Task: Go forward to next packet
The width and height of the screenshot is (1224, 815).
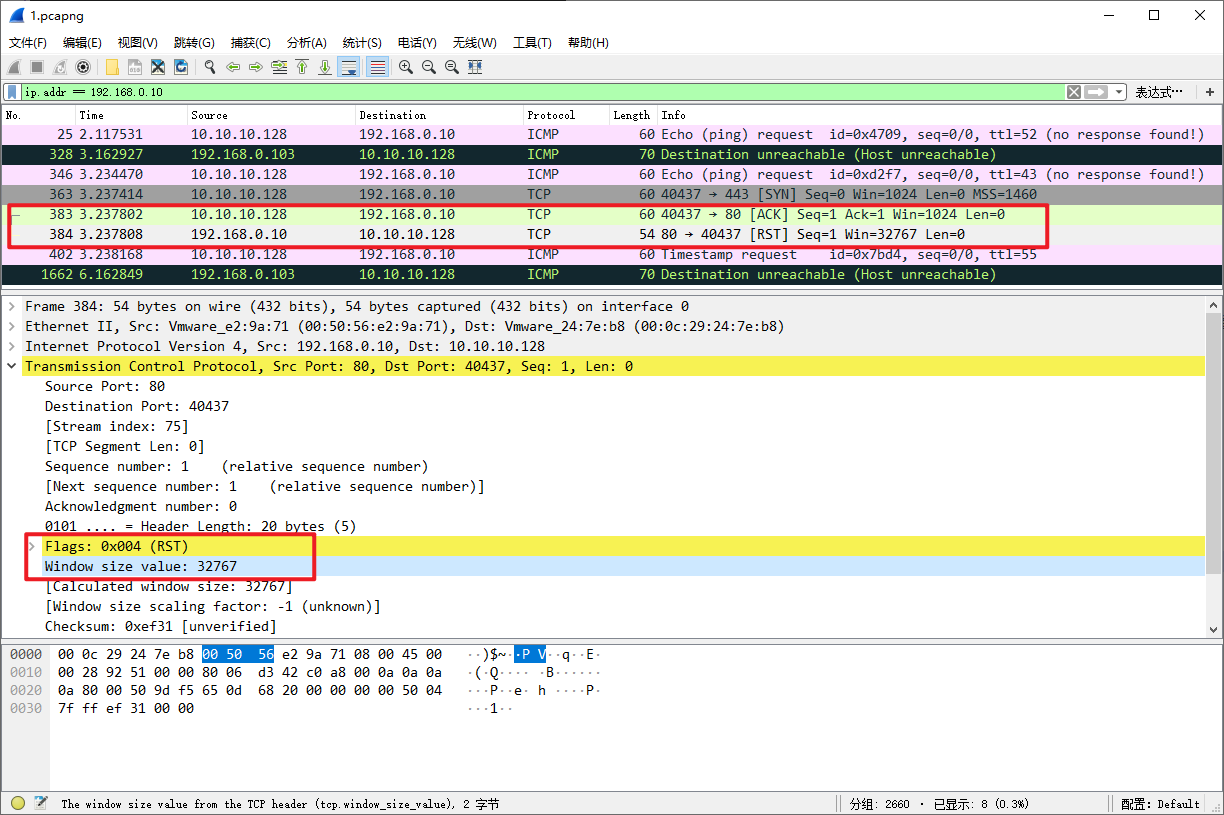Action: (x=256, y=67)
